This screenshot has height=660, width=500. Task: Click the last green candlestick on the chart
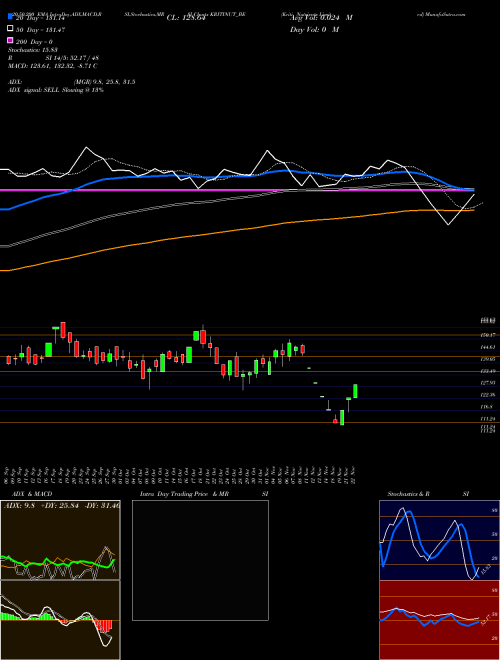[x=355, y=391]
